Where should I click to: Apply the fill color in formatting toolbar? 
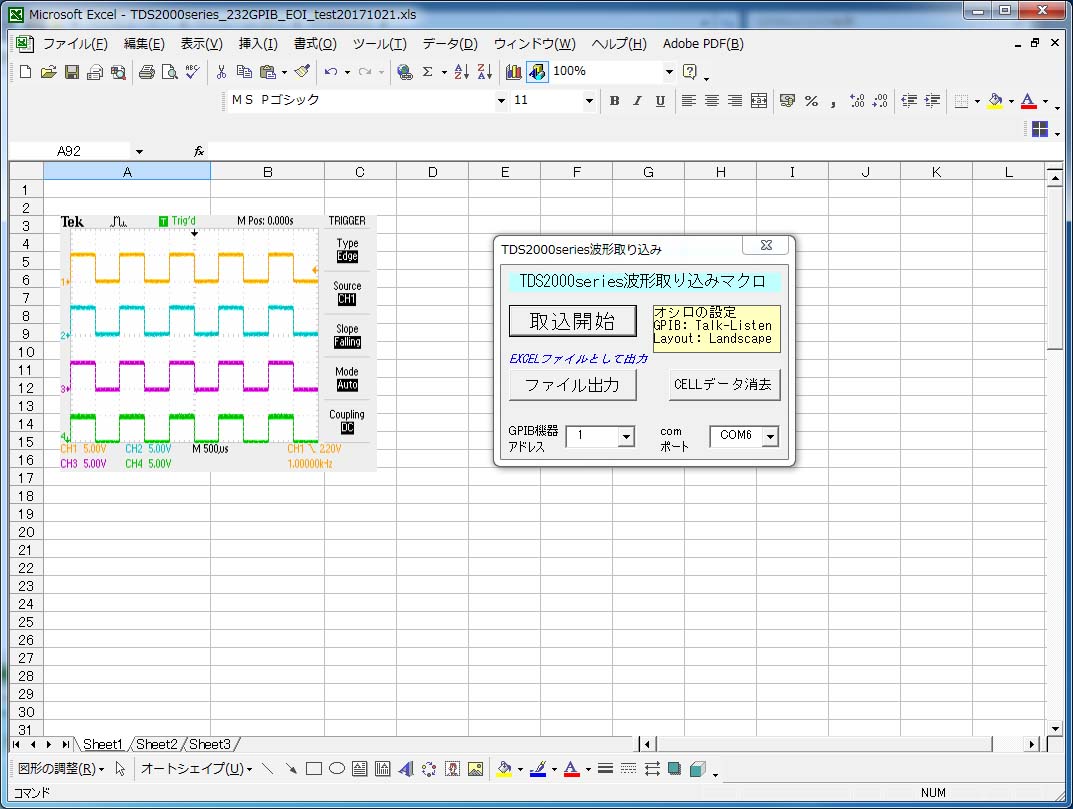point(996,101)
